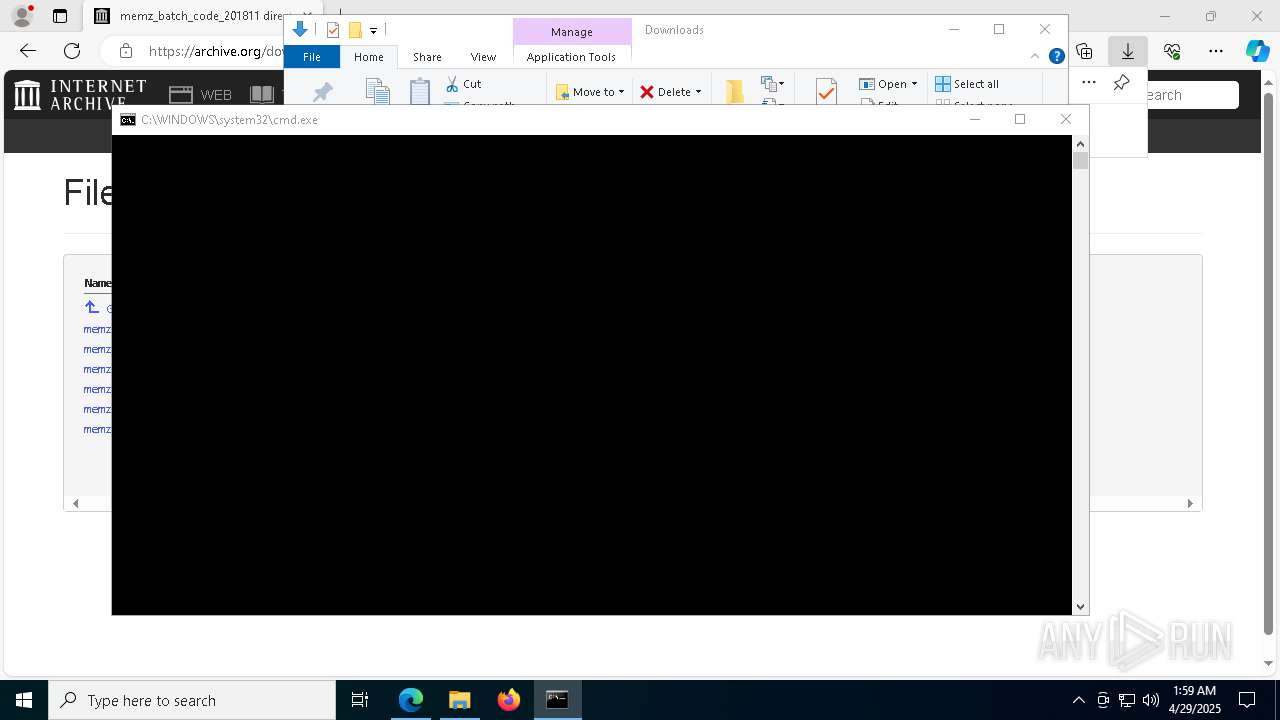Open the File menu in Explorer
1280x720 pixels.
312,57
